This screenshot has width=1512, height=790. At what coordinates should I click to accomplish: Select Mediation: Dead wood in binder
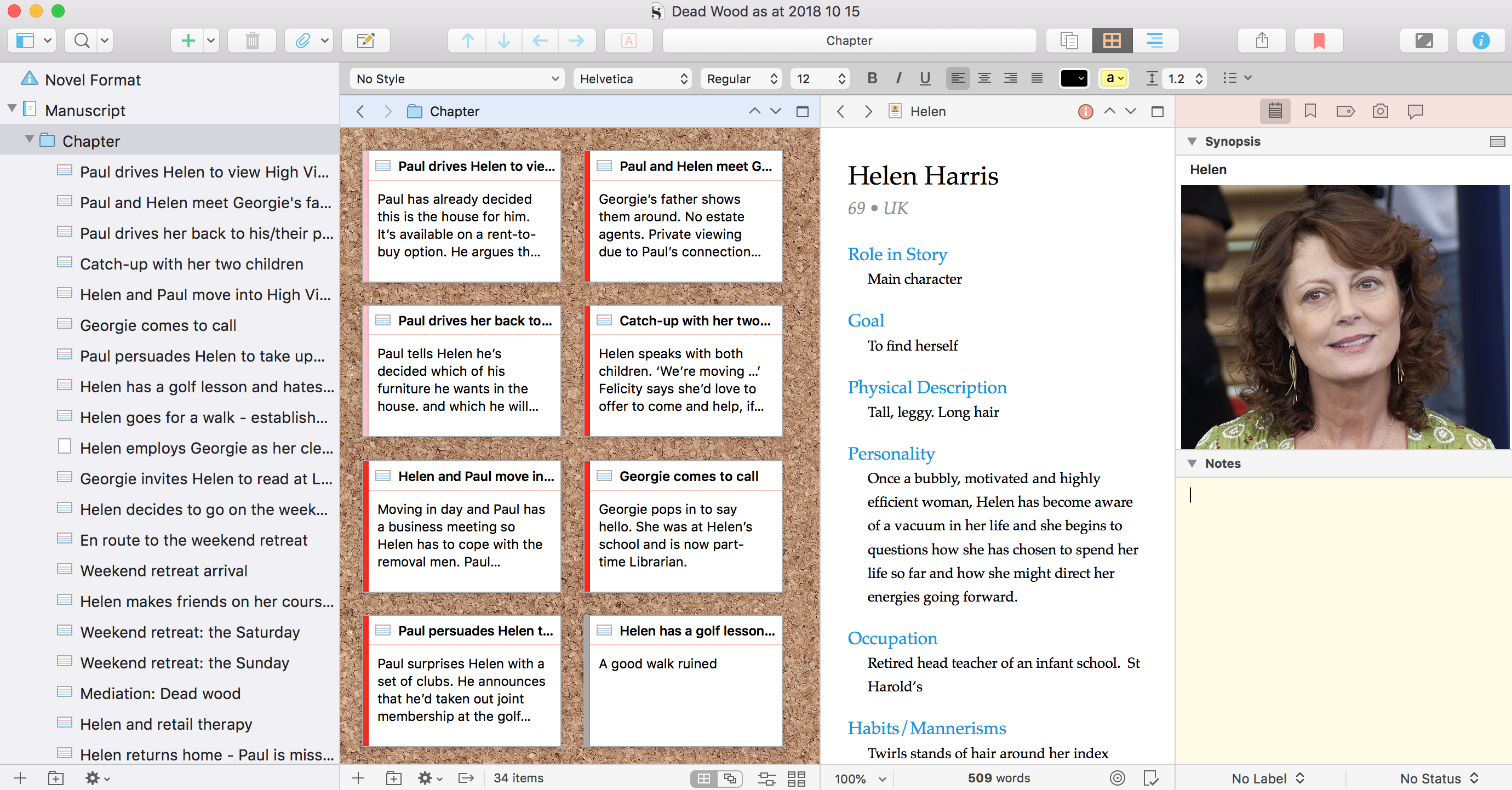pyautogui.click(x=160, y=693)
